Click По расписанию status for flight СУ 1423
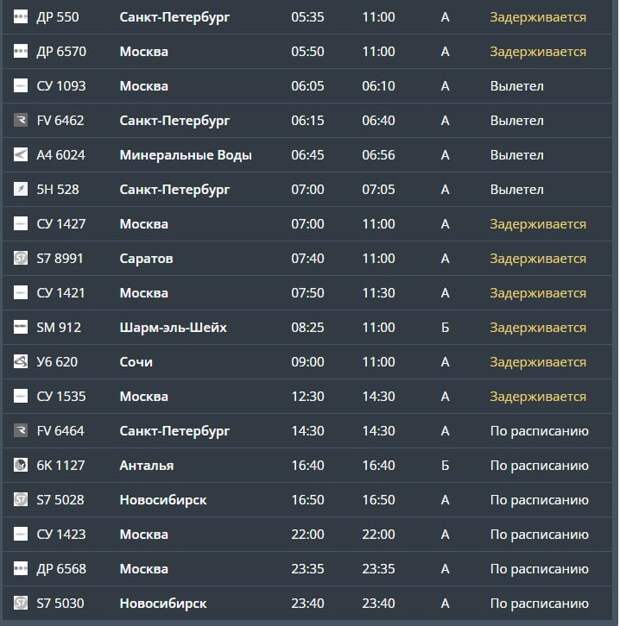 click(x=539, y=535)
